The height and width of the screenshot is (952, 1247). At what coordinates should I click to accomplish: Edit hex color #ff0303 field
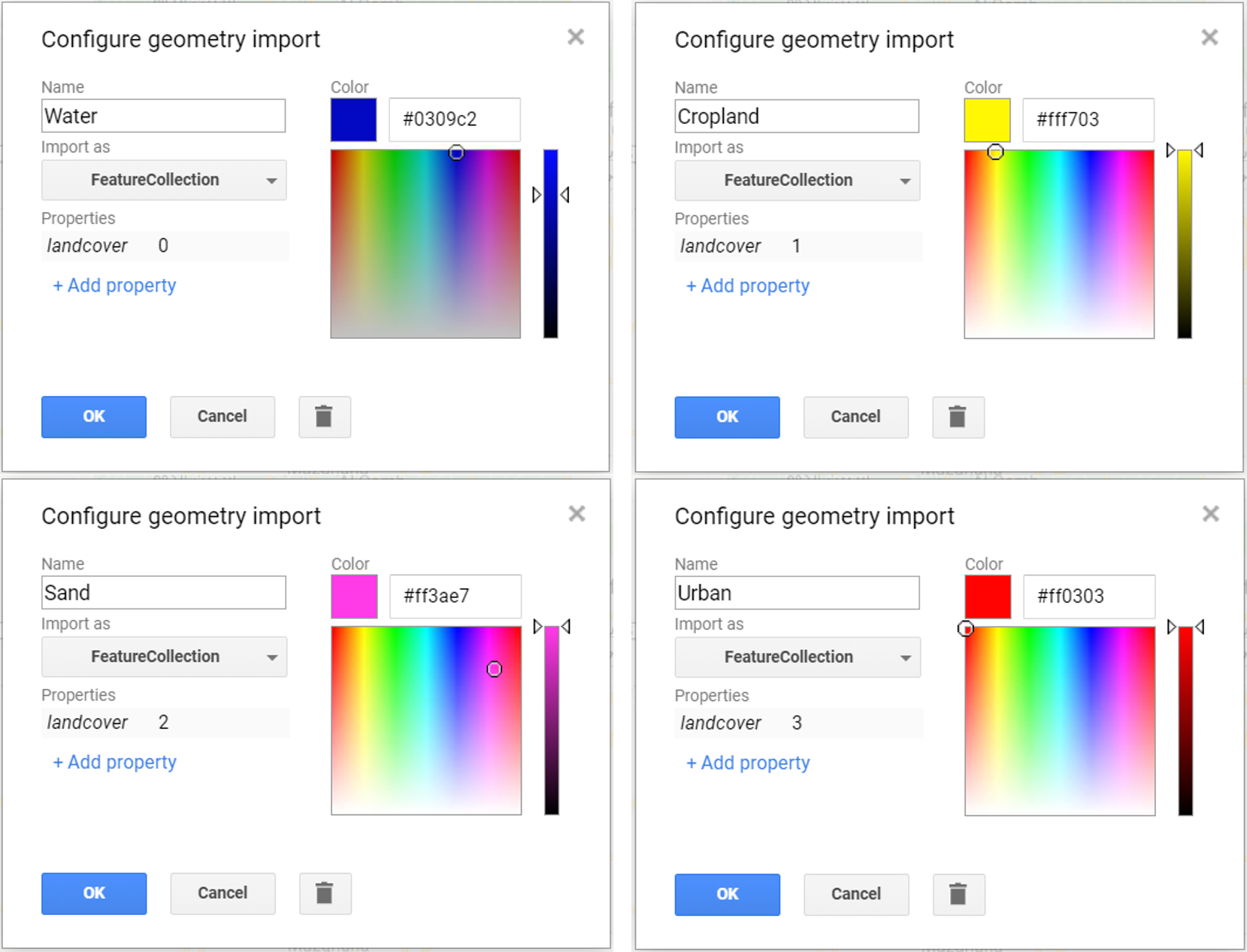click(x=1089, y=597)
